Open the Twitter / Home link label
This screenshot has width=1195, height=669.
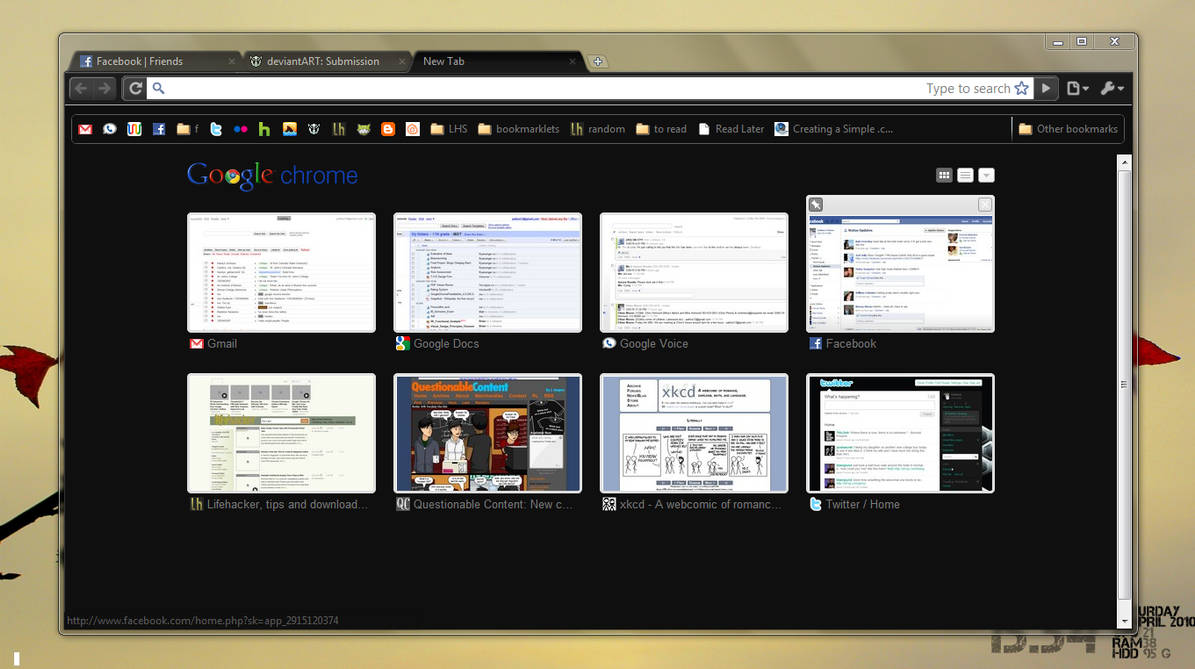point(862,504)
